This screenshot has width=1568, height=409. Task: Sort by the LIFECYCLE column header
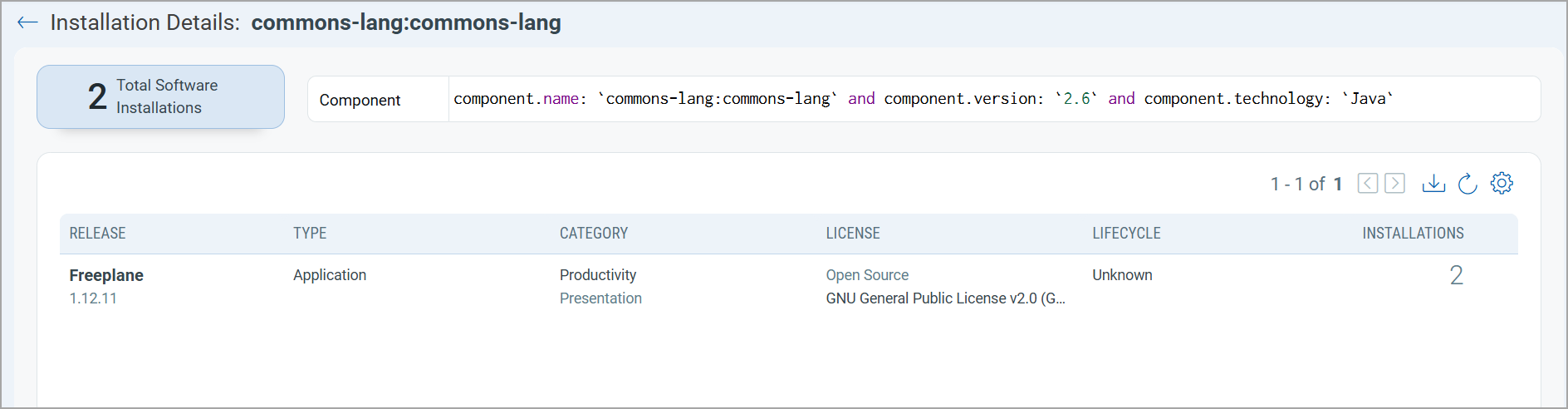1126,234
